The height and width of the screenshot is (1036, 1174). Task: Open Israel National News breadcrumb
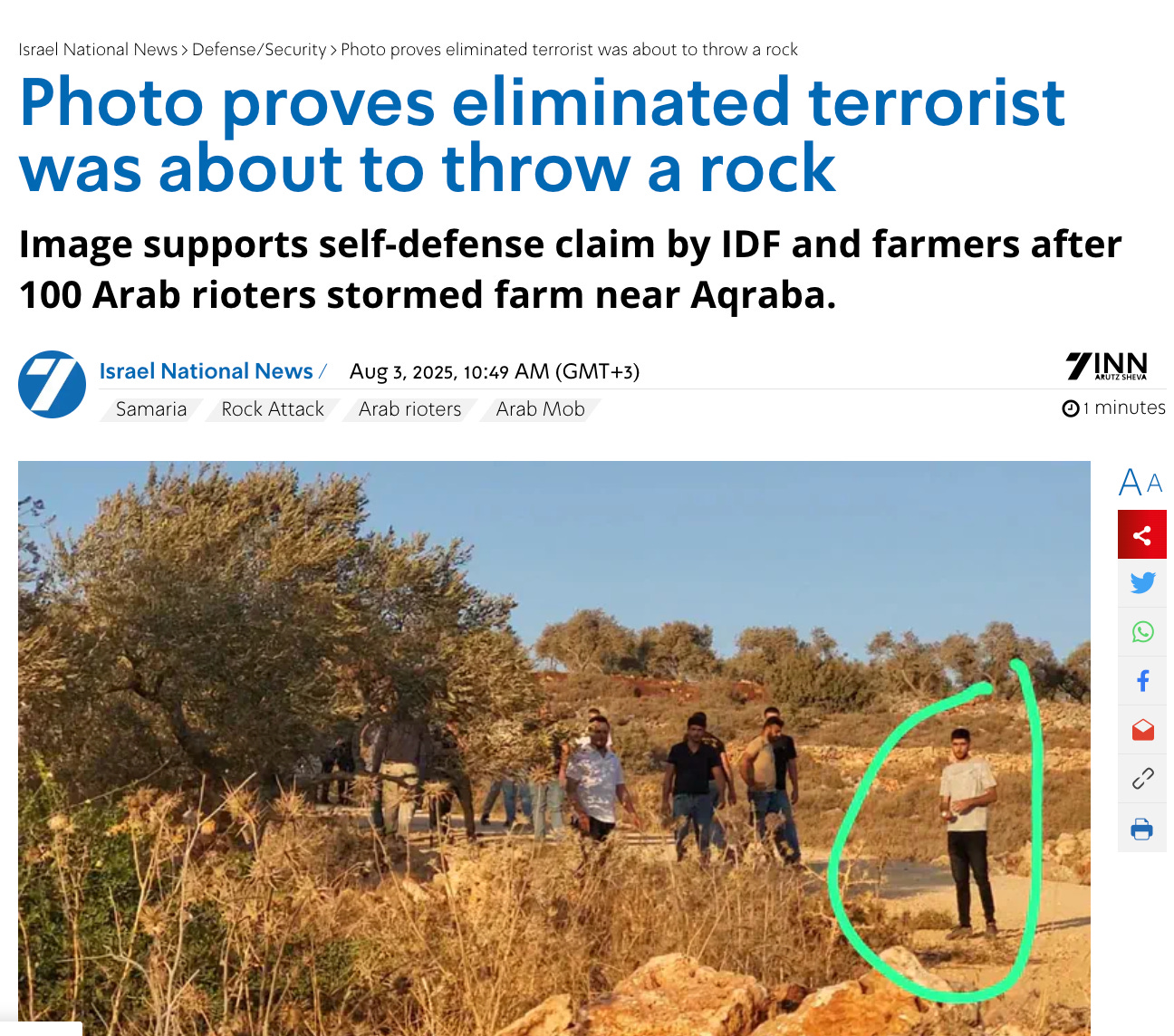click(98, 50)
